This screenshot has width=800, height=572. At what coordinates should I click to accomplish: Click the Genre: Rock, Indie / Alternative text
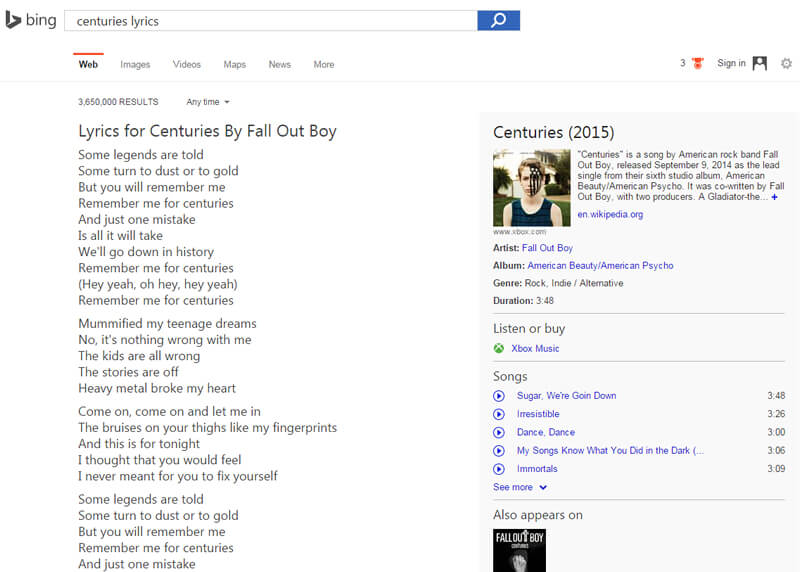tap(558, 283)
